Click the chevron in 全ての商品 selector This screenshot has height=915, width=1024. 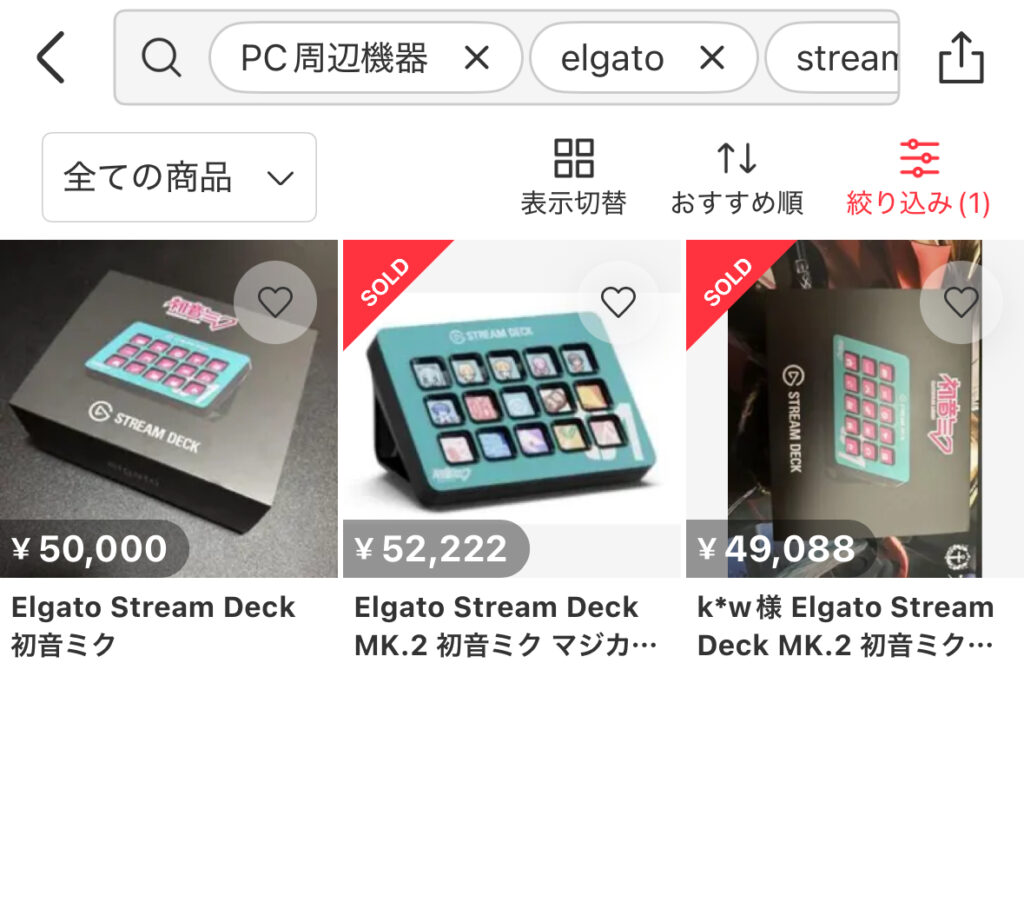[280, 178]
